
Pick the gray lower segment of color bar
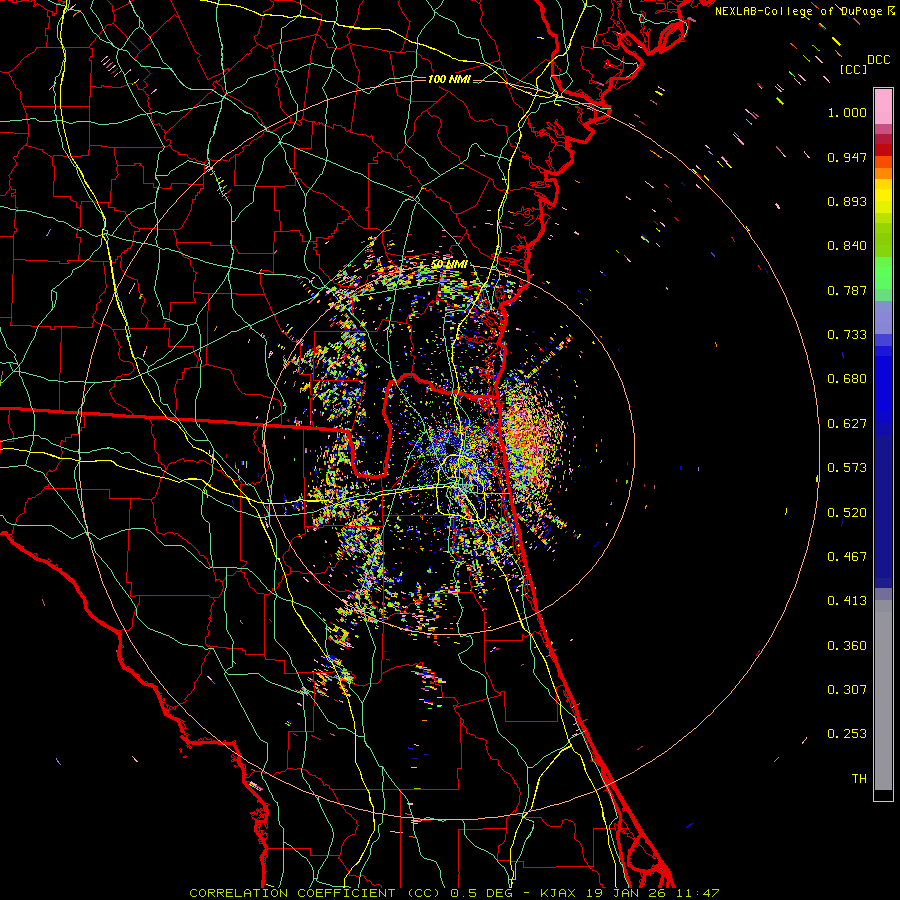[x=883, y=695]
